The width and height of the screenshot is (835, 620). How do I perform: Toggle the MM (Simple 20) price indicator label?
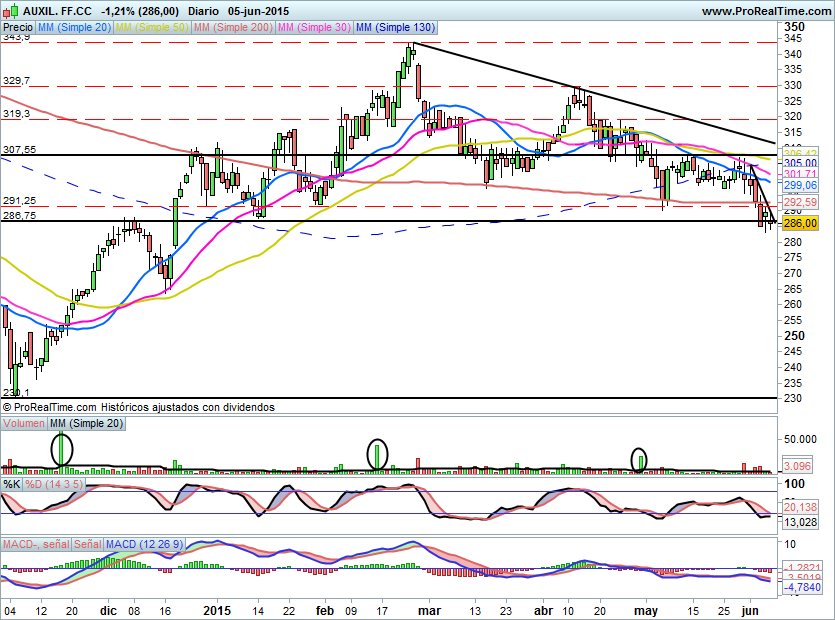(x=74, y=28)
